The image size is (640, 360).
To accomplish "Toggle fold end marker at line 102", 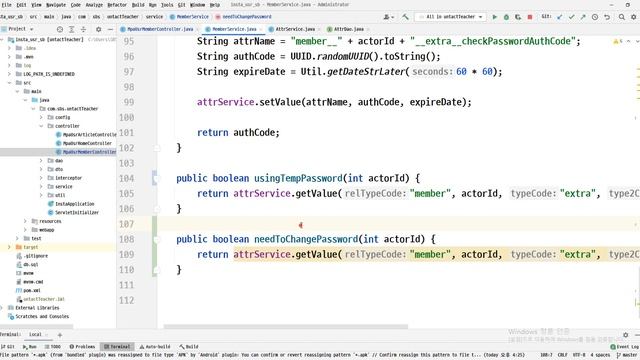I will (157, 148).
